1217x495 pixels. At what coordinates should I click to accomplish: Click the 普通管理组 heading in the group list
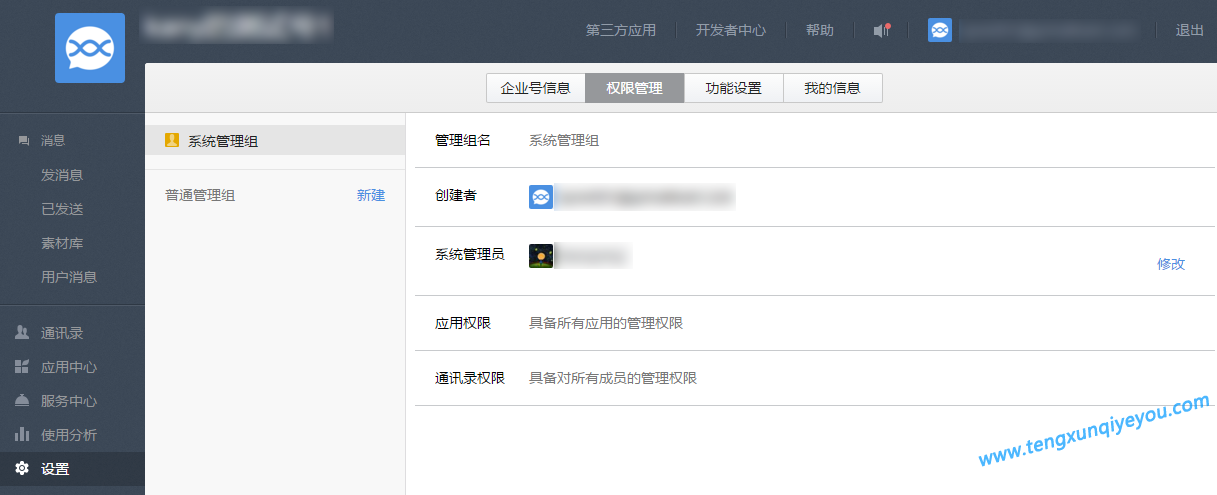pyautogui.click(x=200, y=195)
